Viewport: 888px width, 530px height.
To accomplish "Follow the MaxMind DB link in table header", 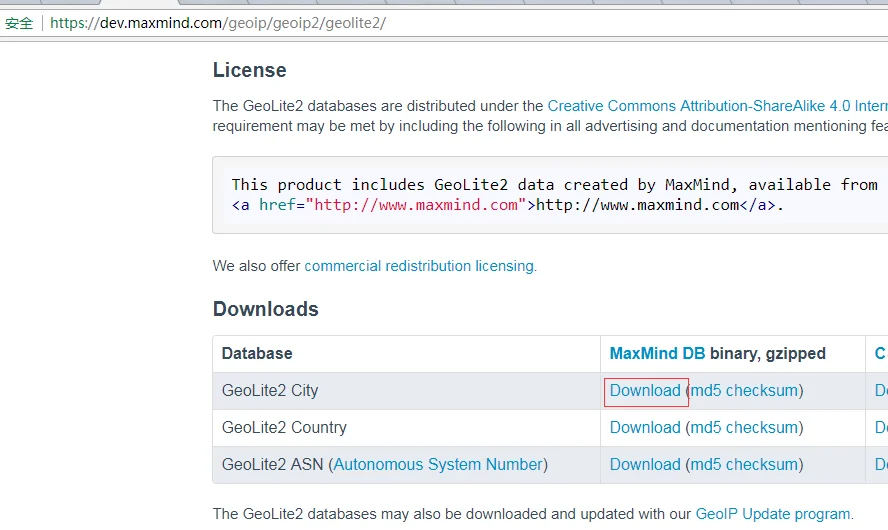I will [x=657, y=353].
